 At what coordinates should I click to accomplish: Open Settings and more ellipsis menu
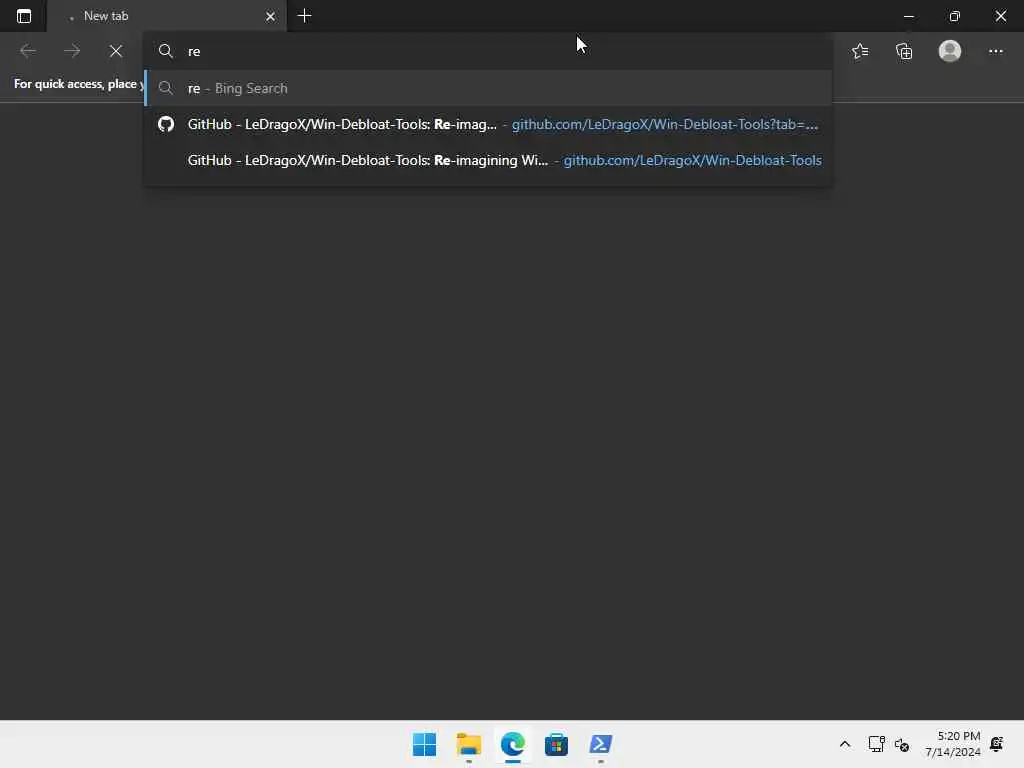pos(995,51)
